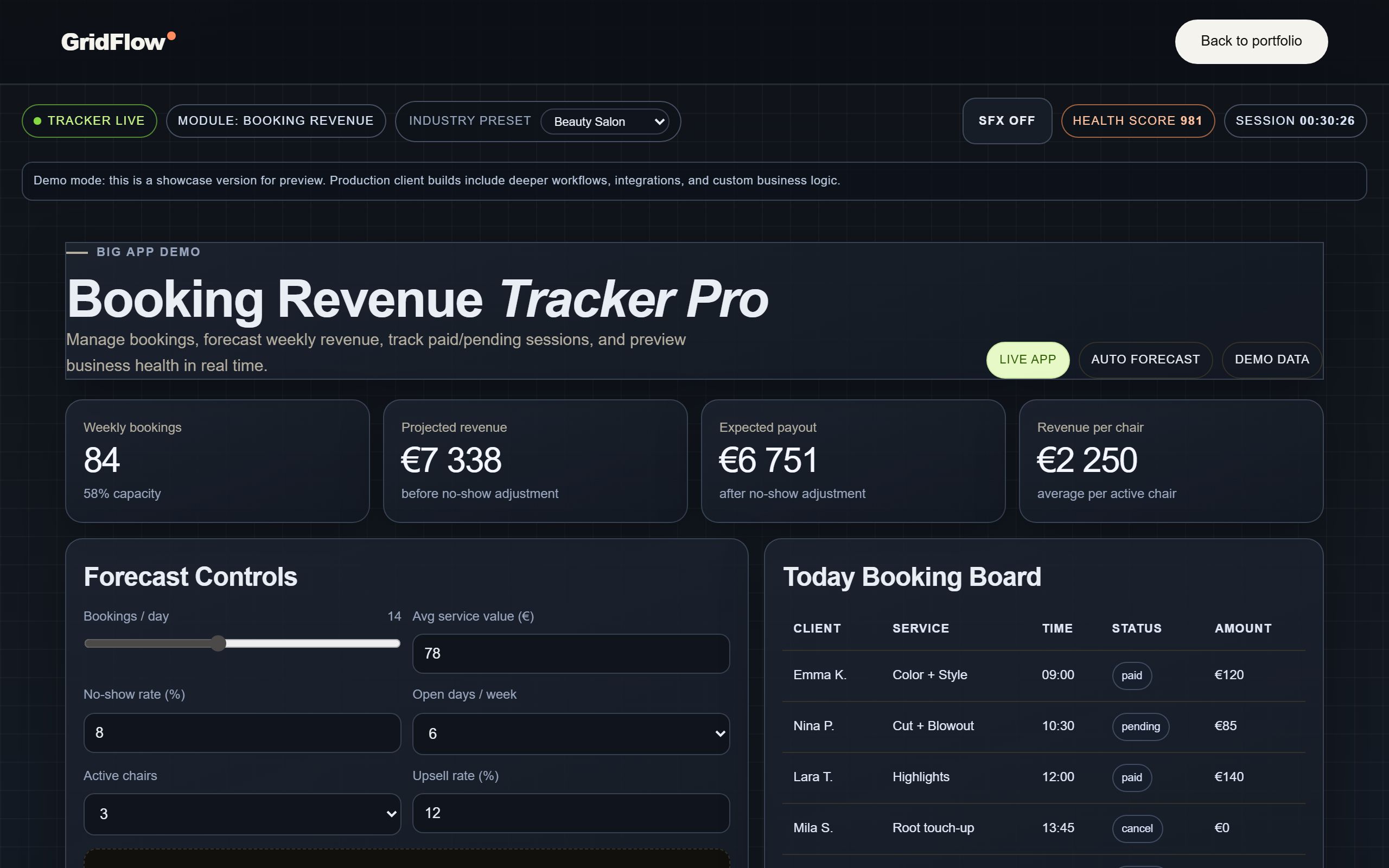Click the Root touch-up service cell
The image size is (1389, 868).
(933, 828)
